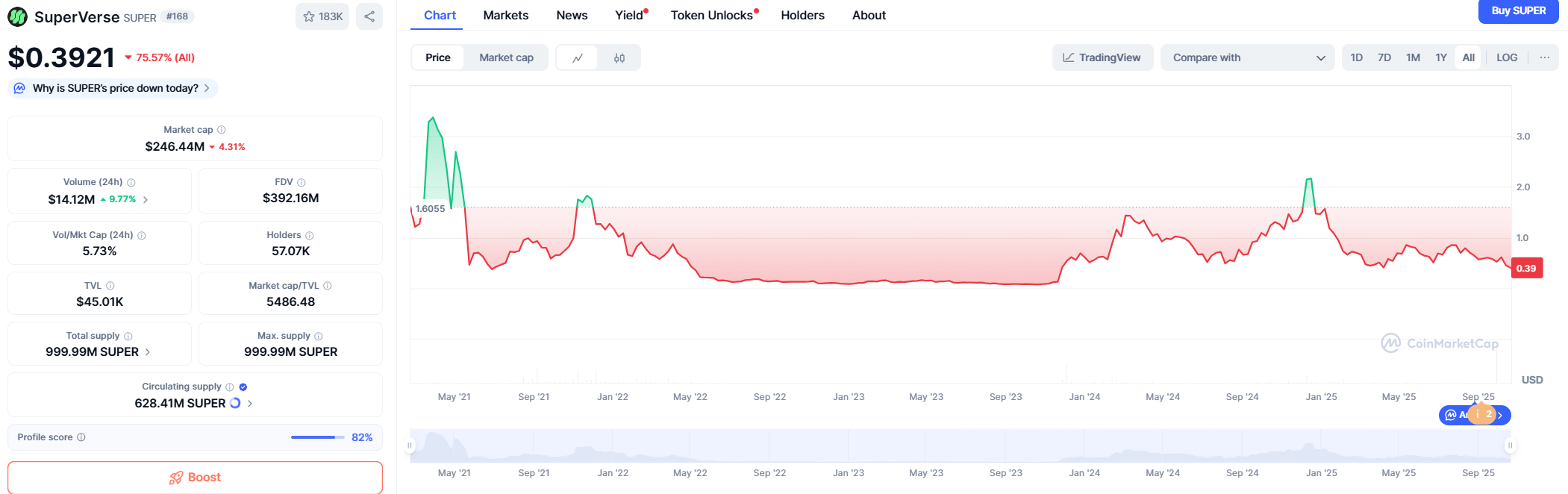
Task: Enable the LOG scale toggle
Action: point(1506,57)
